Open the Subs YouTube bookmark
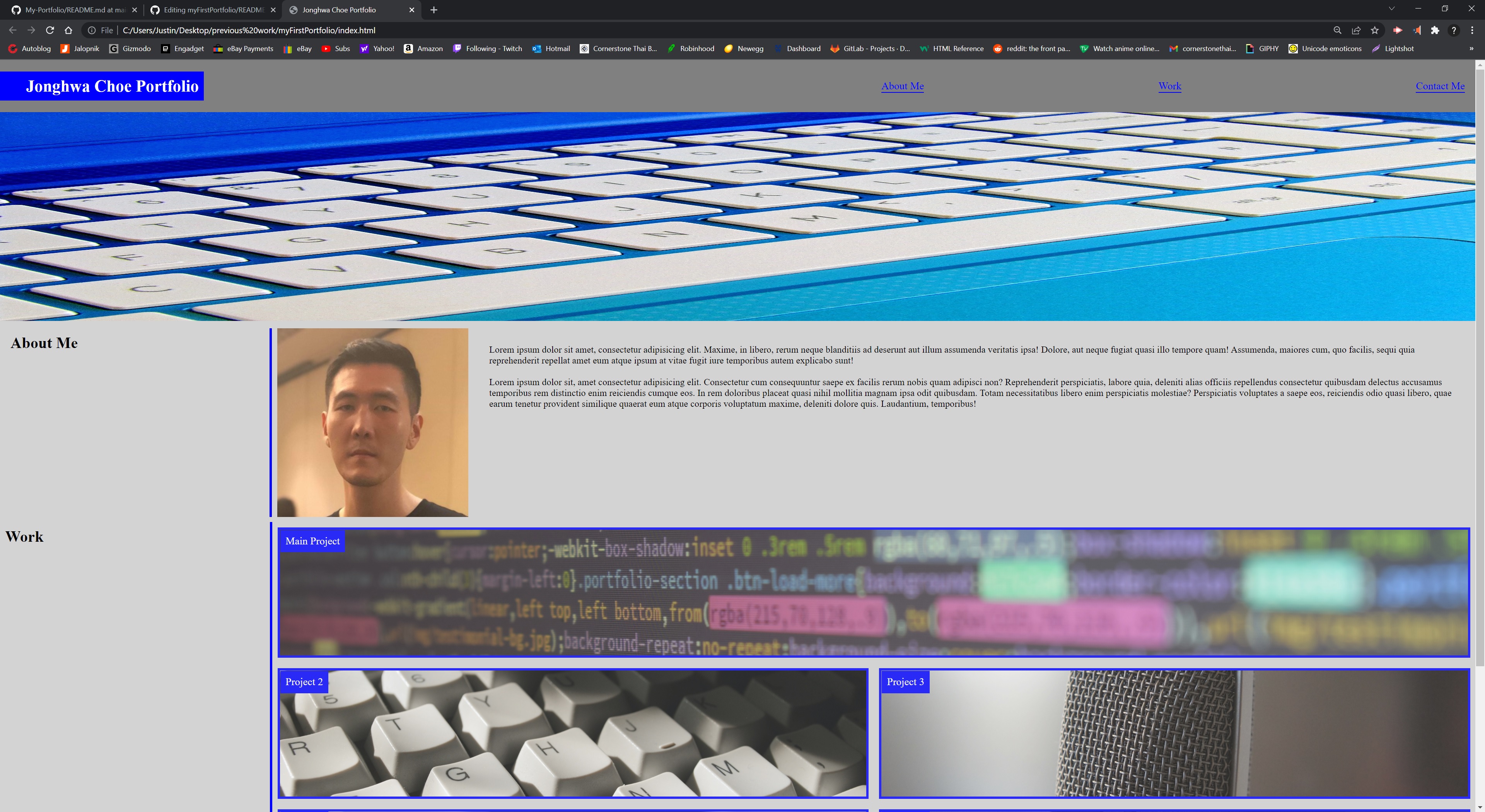Screen dimensions: 1485x812 (336, 48)
